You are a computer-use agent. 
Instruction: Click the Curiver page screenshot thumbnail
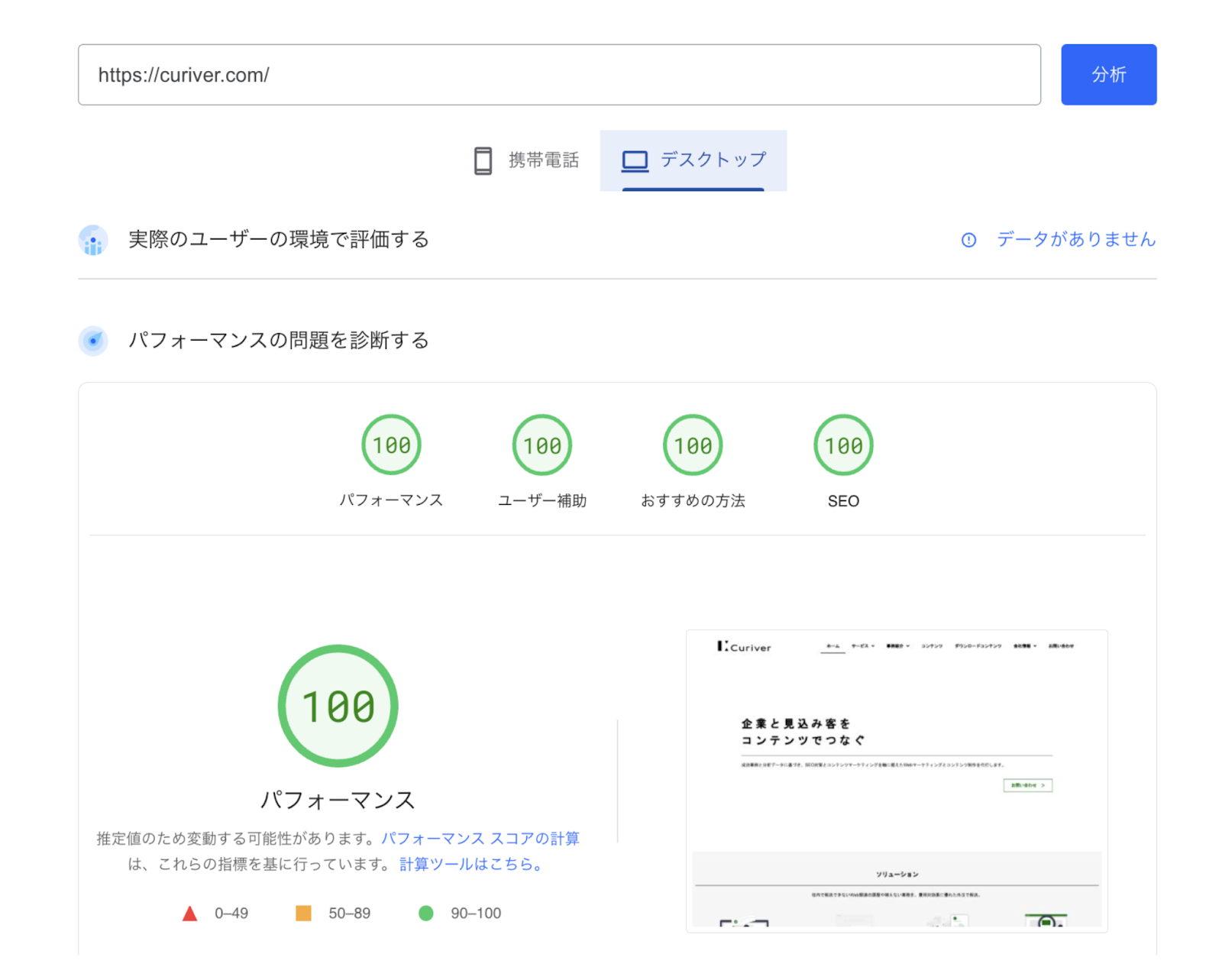(x=897, y=781)
